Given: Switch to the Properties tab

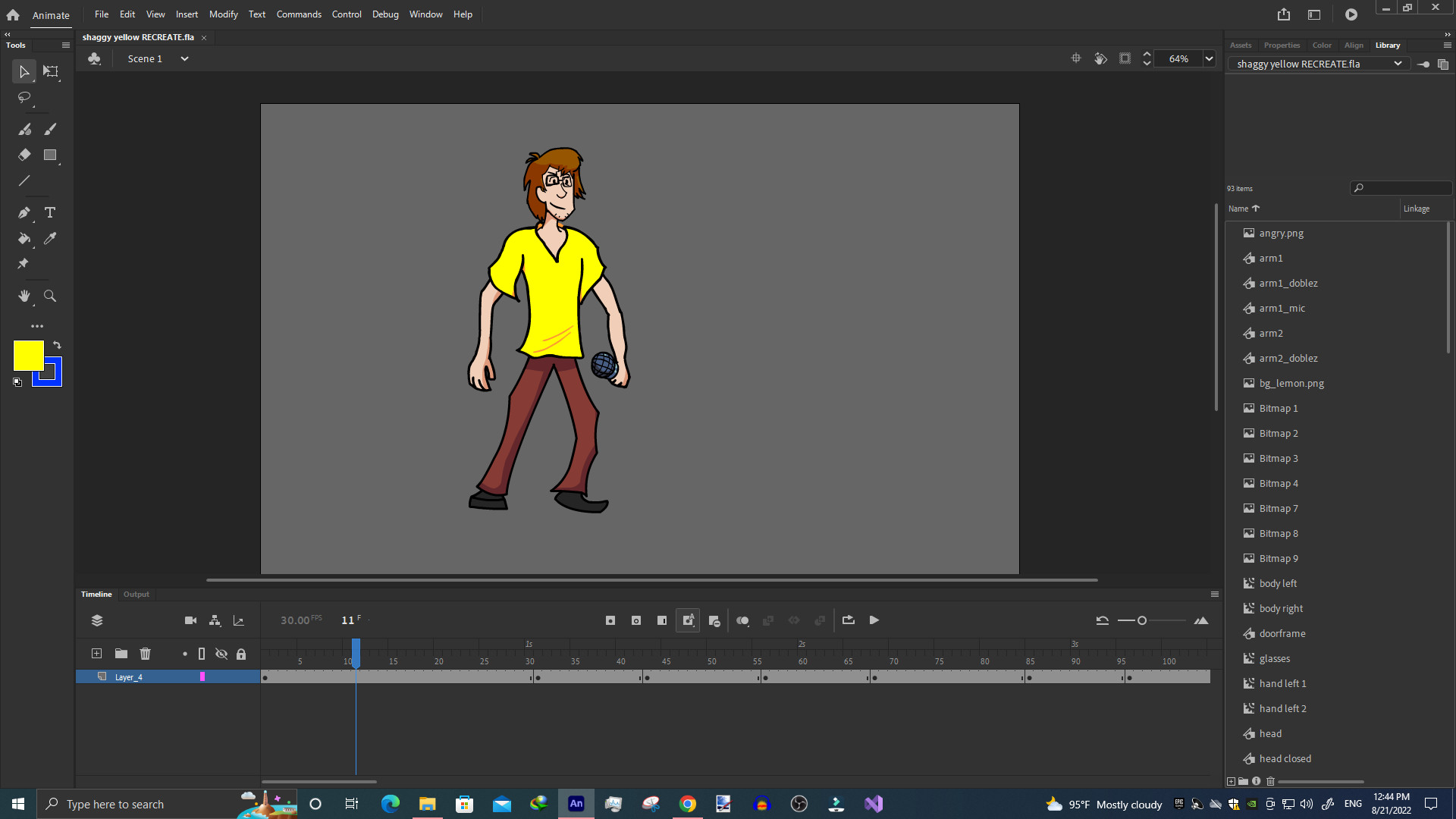Looking at the screenshot, I should click(1281, 45).
